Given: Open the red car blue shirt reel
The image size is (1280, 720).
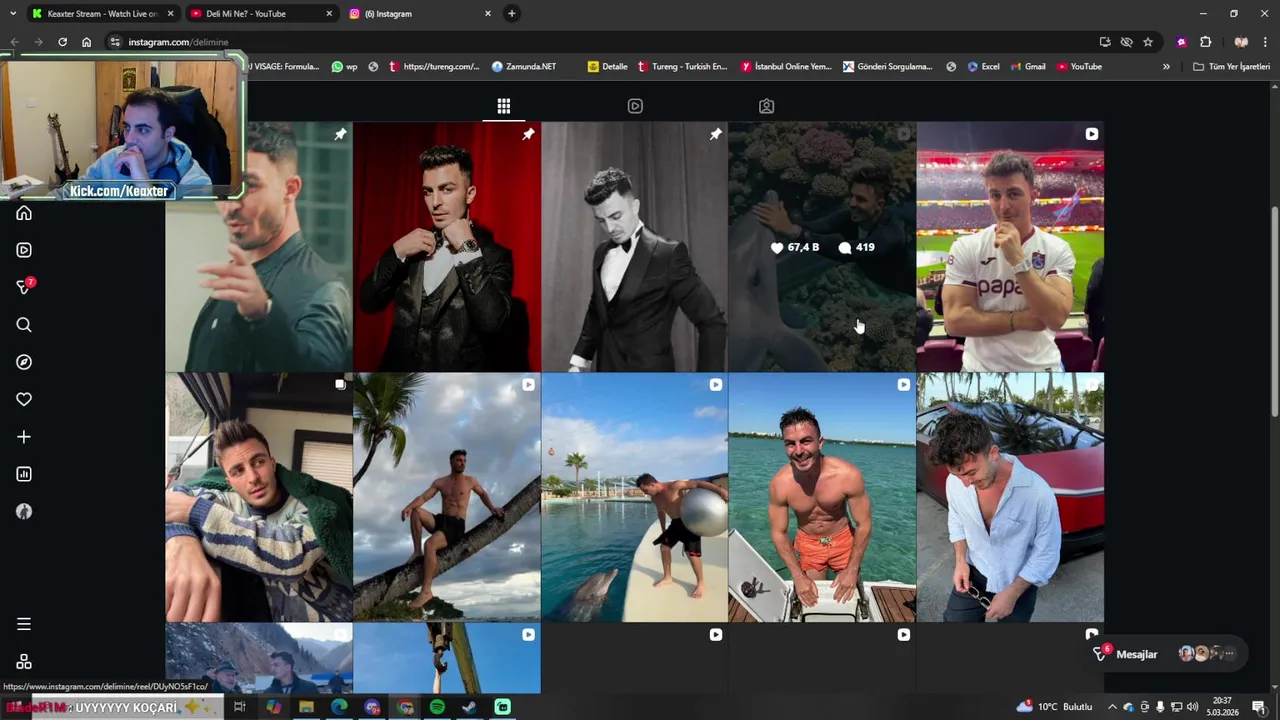Looking at the screenshot, I should pyautogui.click(x=1010, y=498).
